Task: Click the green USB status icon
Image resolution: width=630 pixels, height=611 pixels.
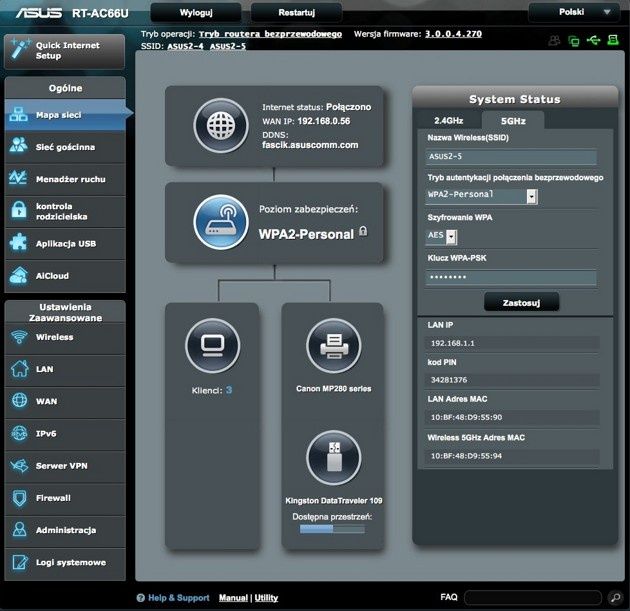Action: coord(593,40)
